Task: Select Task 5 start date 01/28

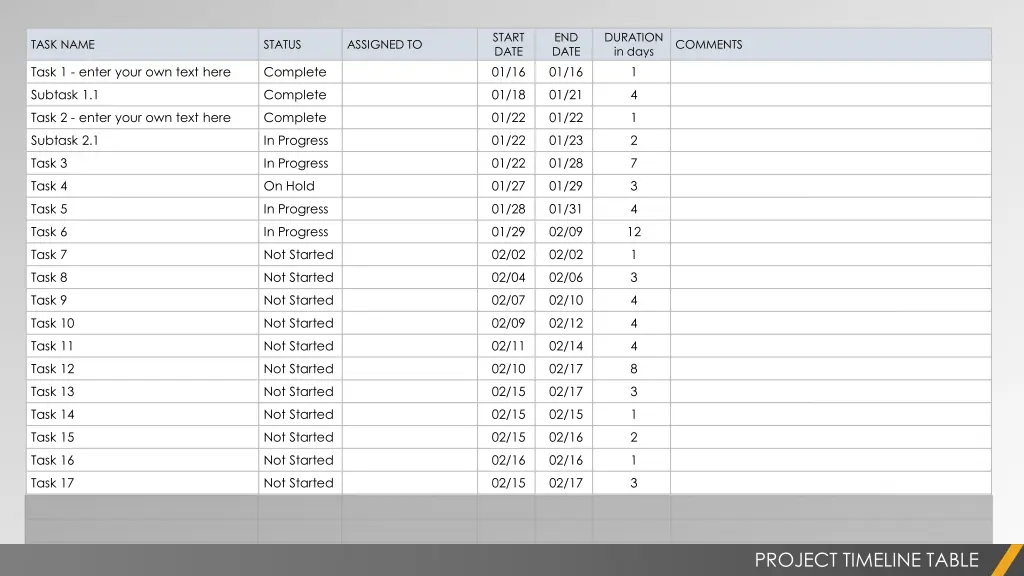Action: [508, 209]
